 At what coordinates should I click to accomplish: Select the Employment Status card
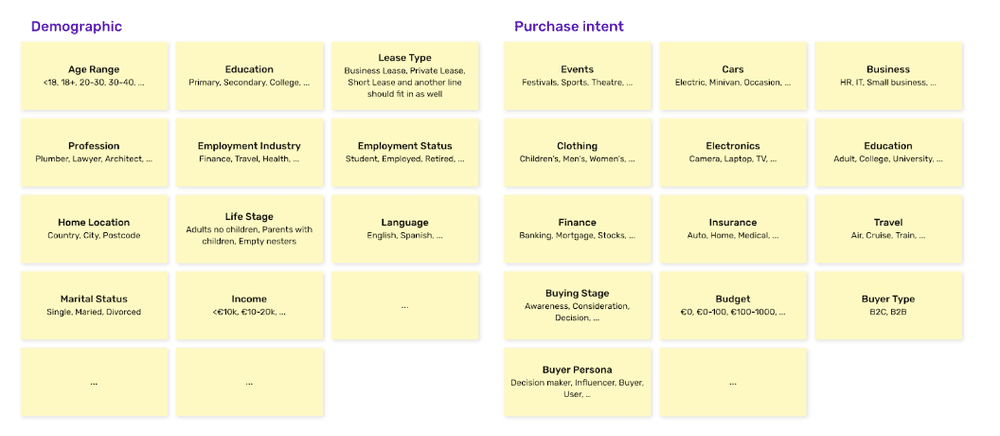tap(405, 152)
